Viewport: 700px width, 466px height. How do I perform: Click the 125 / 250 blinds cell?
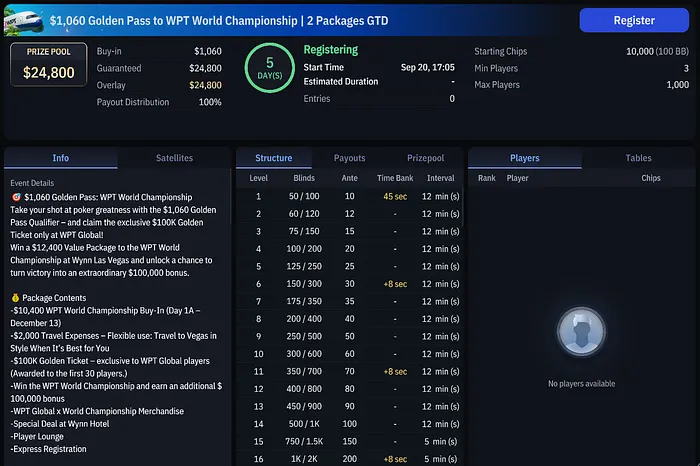pyautogui.click(x=304, y=266)
